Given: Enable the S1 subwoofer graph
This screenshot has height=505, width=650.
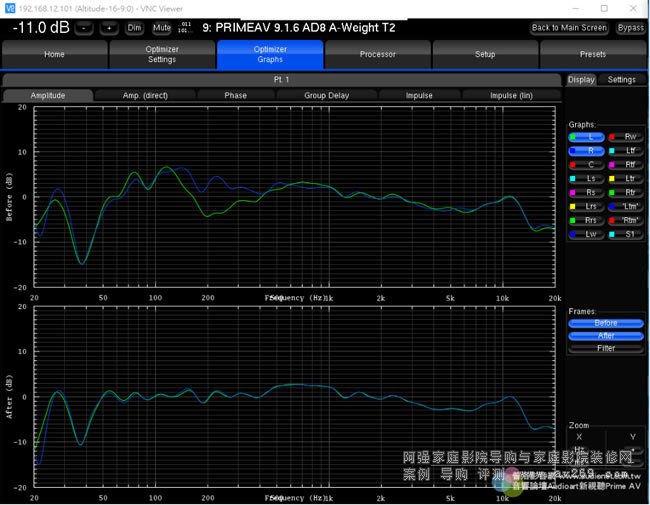Looking at the screenshot, I should click(625, 234).
